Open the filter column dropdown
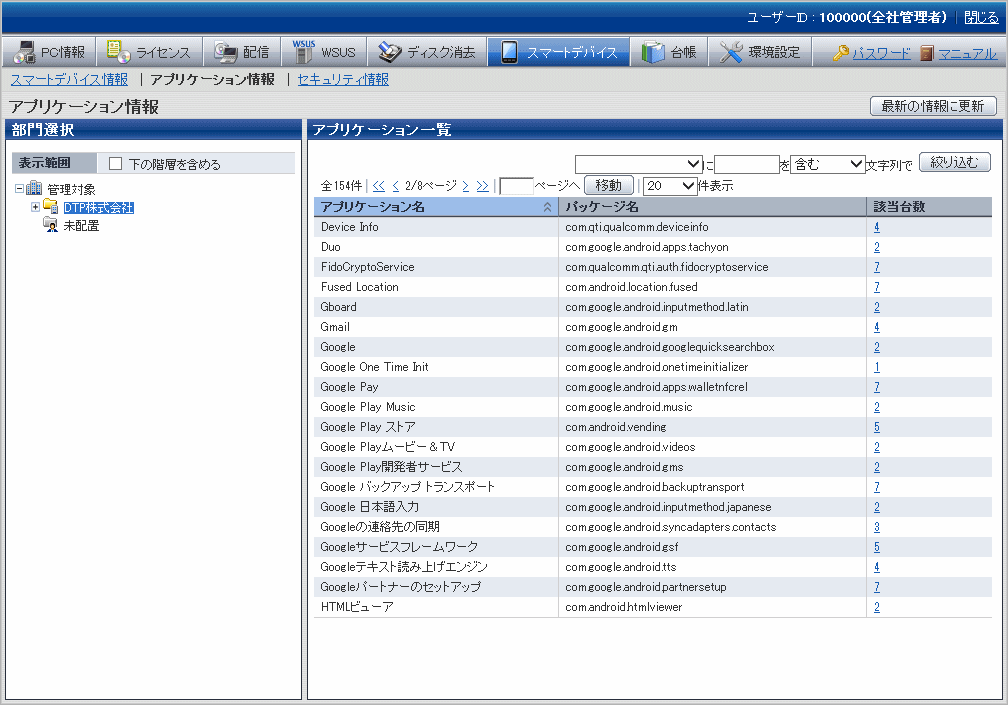Viewport: 1008px width, 705px height. pyautogui.click(x=639, y=164)
